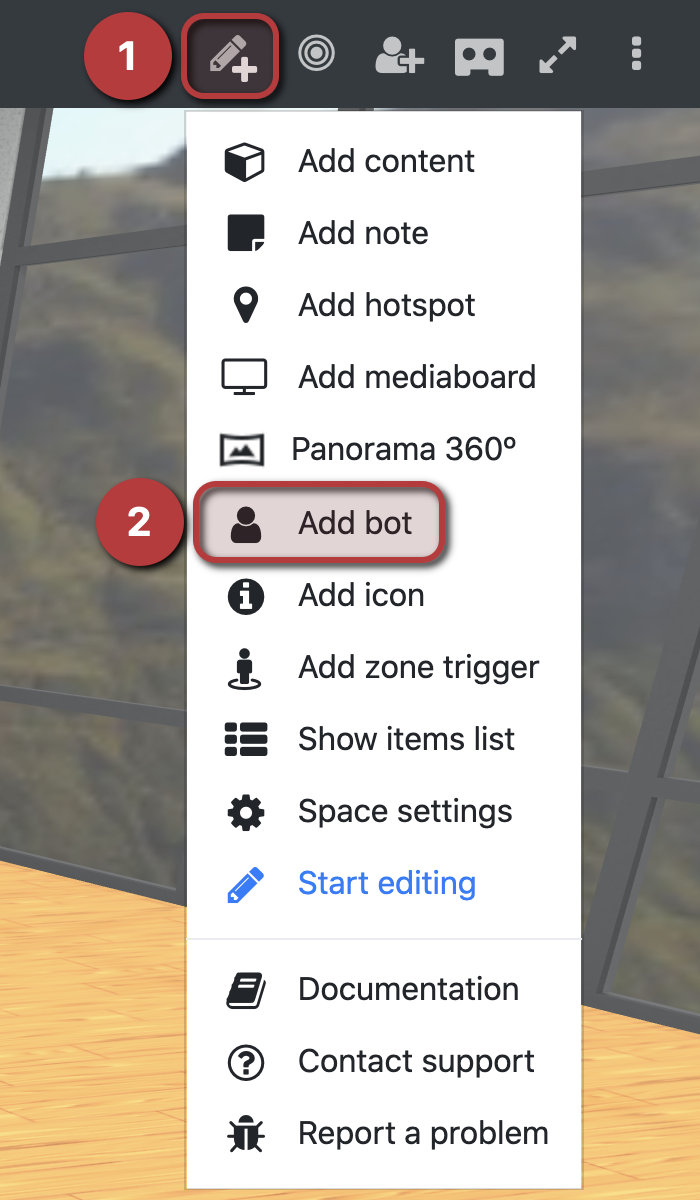Image resolution: width=700 pixels, height=1200 pixels.
Task: Choose Add note menu entry
Action: point(384,233)
